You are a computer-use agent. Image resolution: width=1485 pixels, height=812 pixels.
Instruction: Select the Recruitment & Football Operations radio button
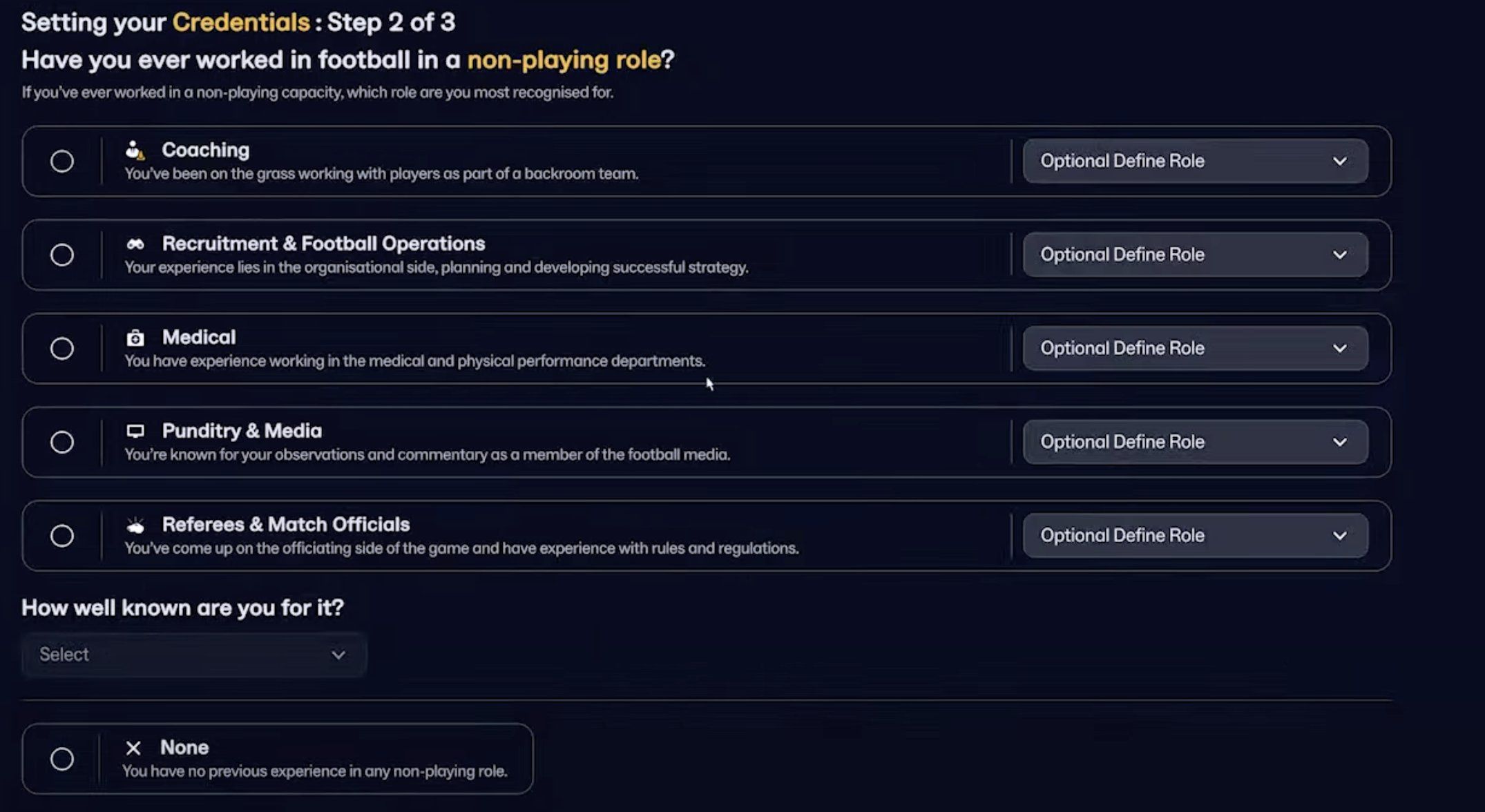click(62, 255)
